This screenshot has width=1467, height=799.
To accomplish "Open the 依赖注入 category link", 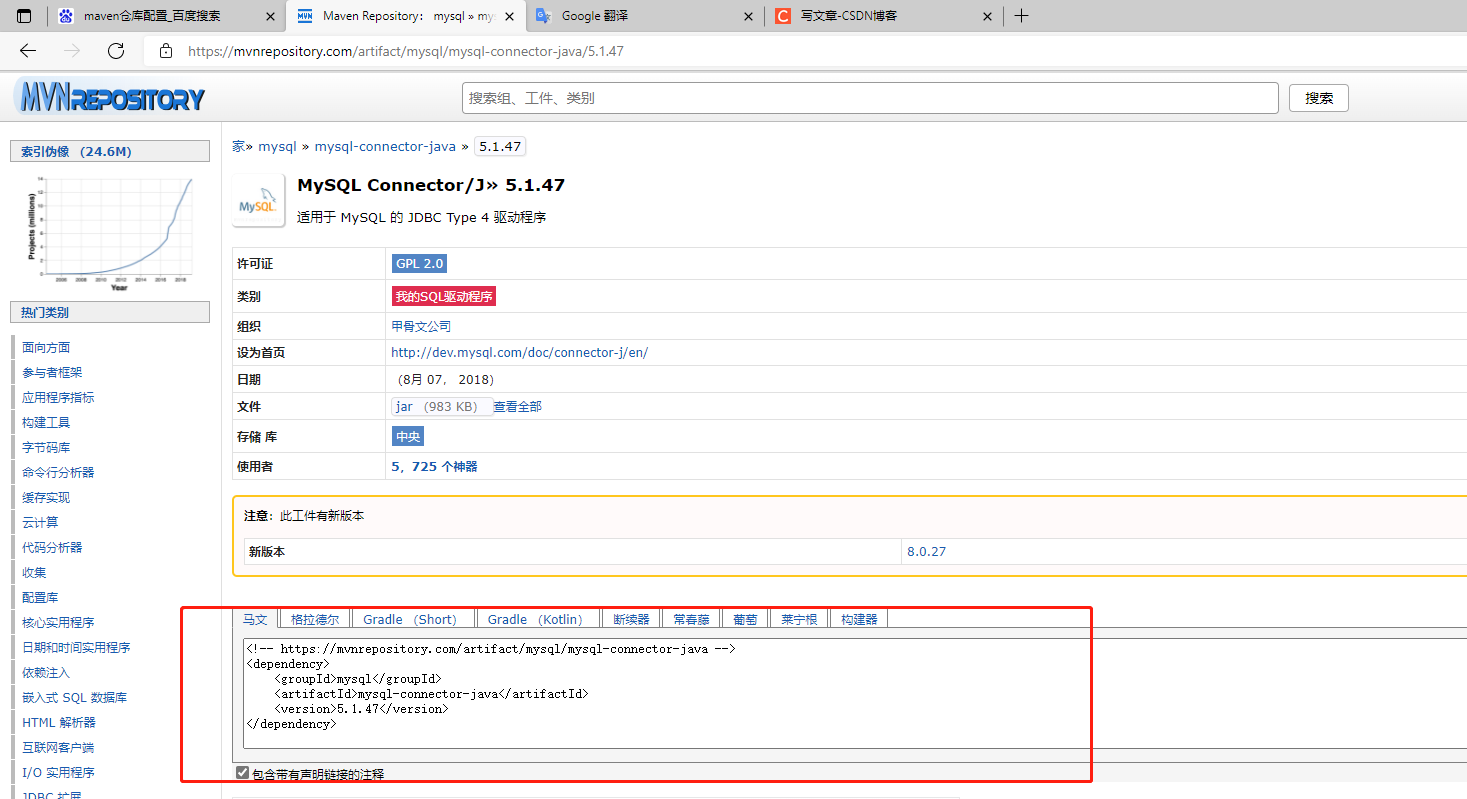I will tap(46, 673).
